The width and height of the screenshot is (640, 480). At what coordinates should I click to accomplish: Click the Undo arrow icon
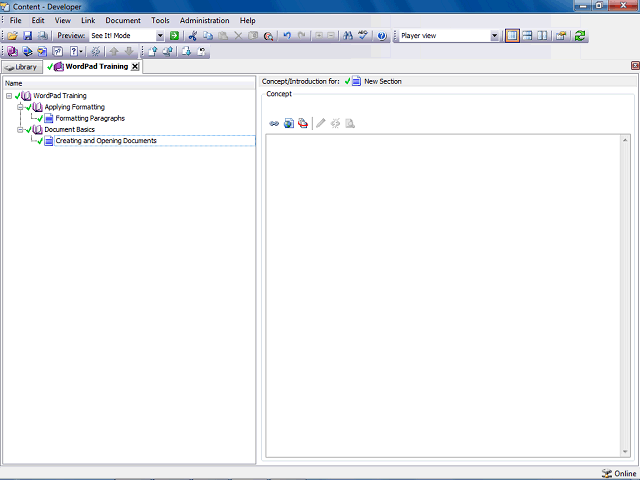[287, 36]
